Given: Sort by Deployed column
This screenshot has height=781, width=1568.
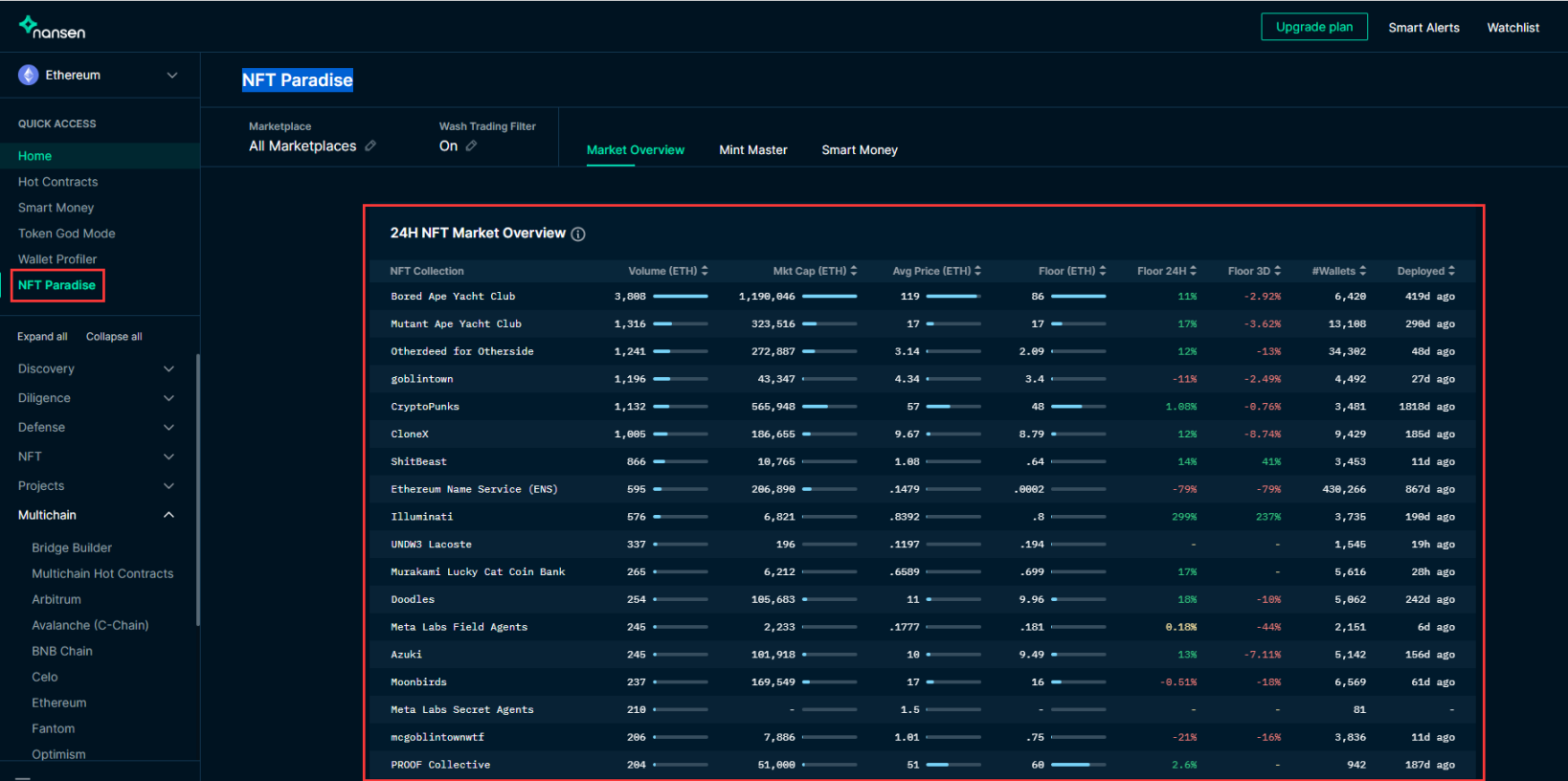Looking at the screenshot, I should click(1451, 271).
